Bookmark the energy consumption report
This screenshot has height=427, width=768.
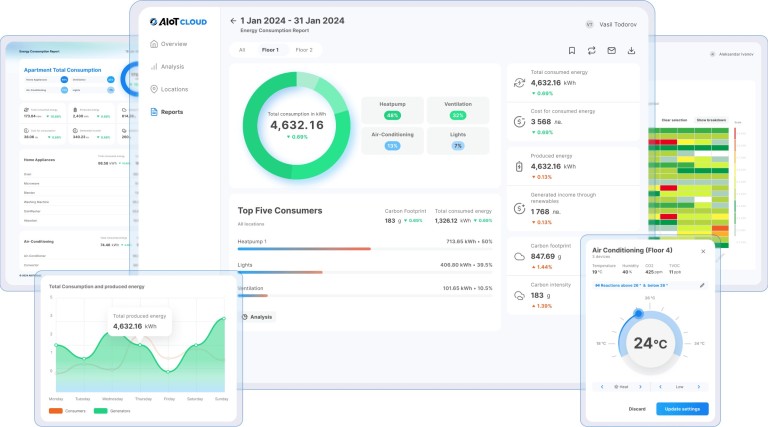(x=571, y=50)
